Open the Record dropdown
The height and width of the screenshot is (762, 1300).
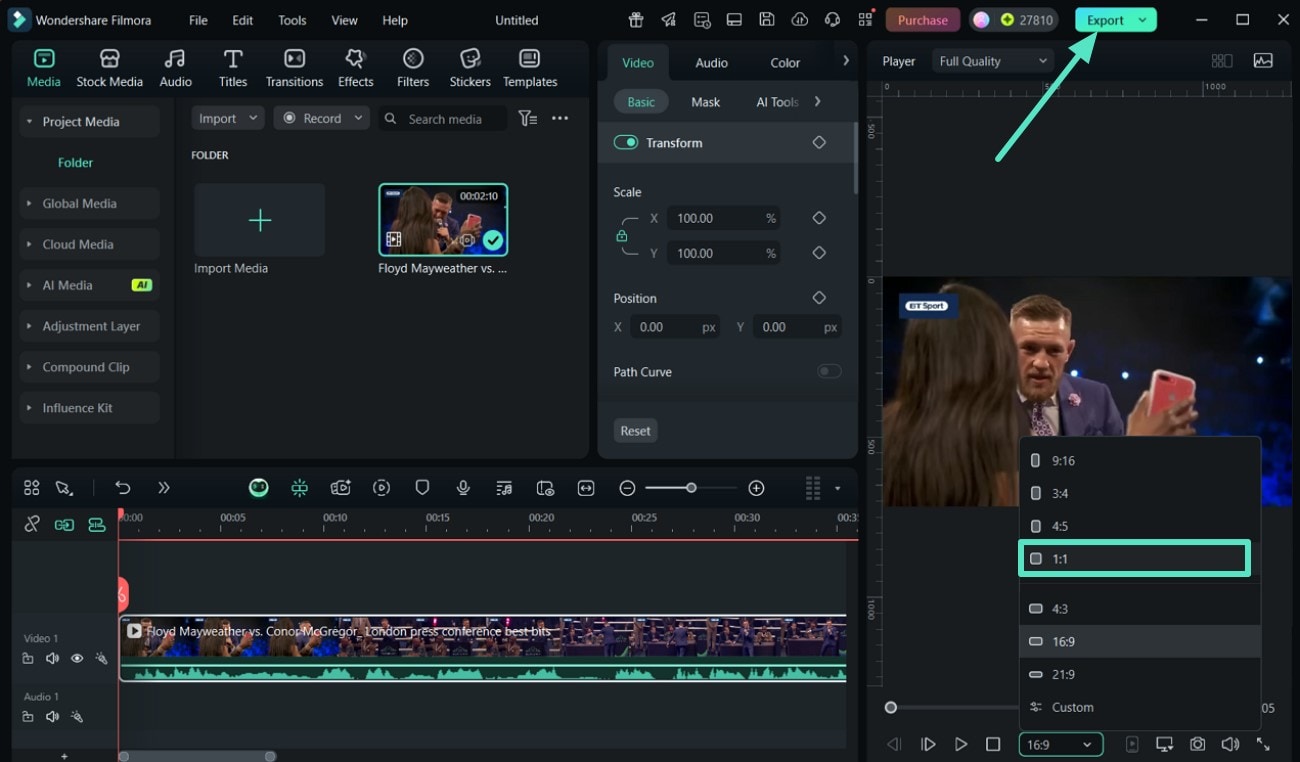coord(321,118)
